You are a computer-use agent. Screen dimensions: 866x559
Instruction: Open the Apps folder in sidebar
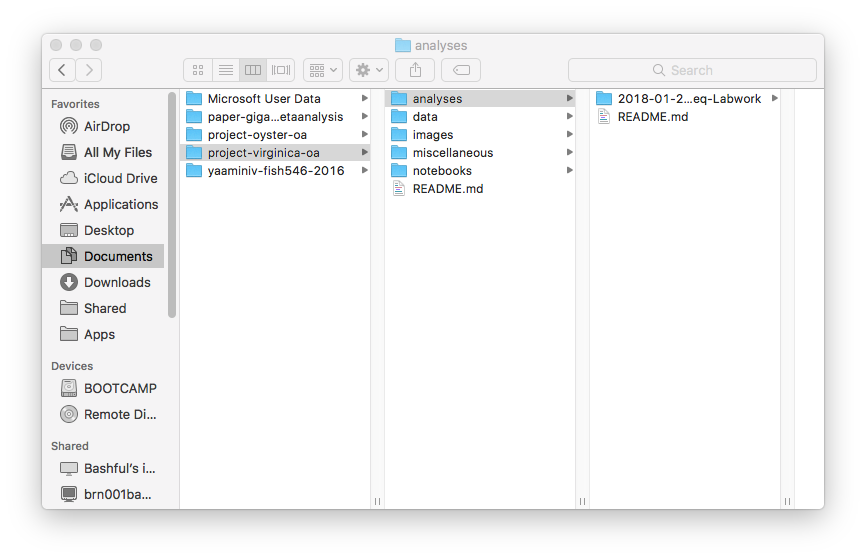103,334
